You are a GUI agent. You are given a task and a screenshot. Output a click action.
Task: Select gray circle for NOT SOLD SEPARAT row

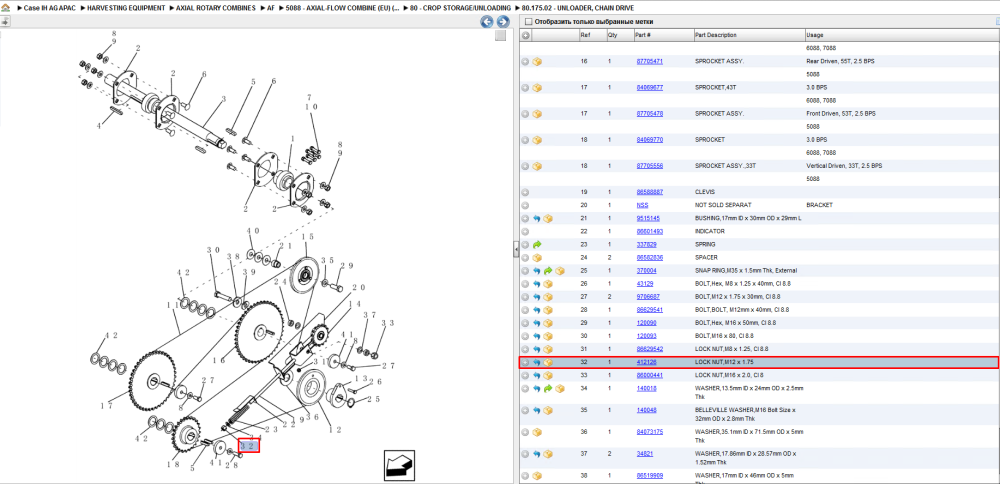click(526, 206)
